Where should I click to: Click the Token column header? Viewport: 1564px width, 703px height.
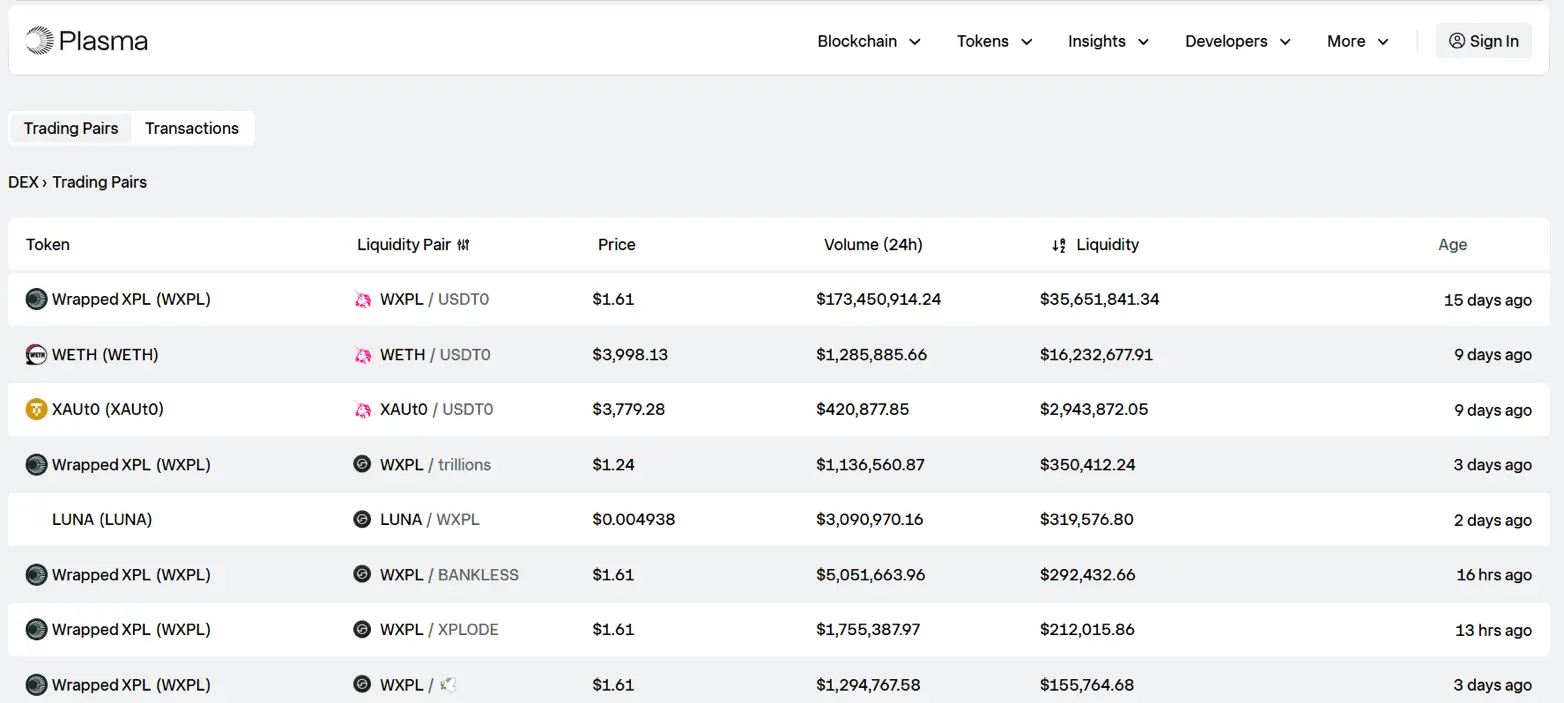tap(48, 245)
